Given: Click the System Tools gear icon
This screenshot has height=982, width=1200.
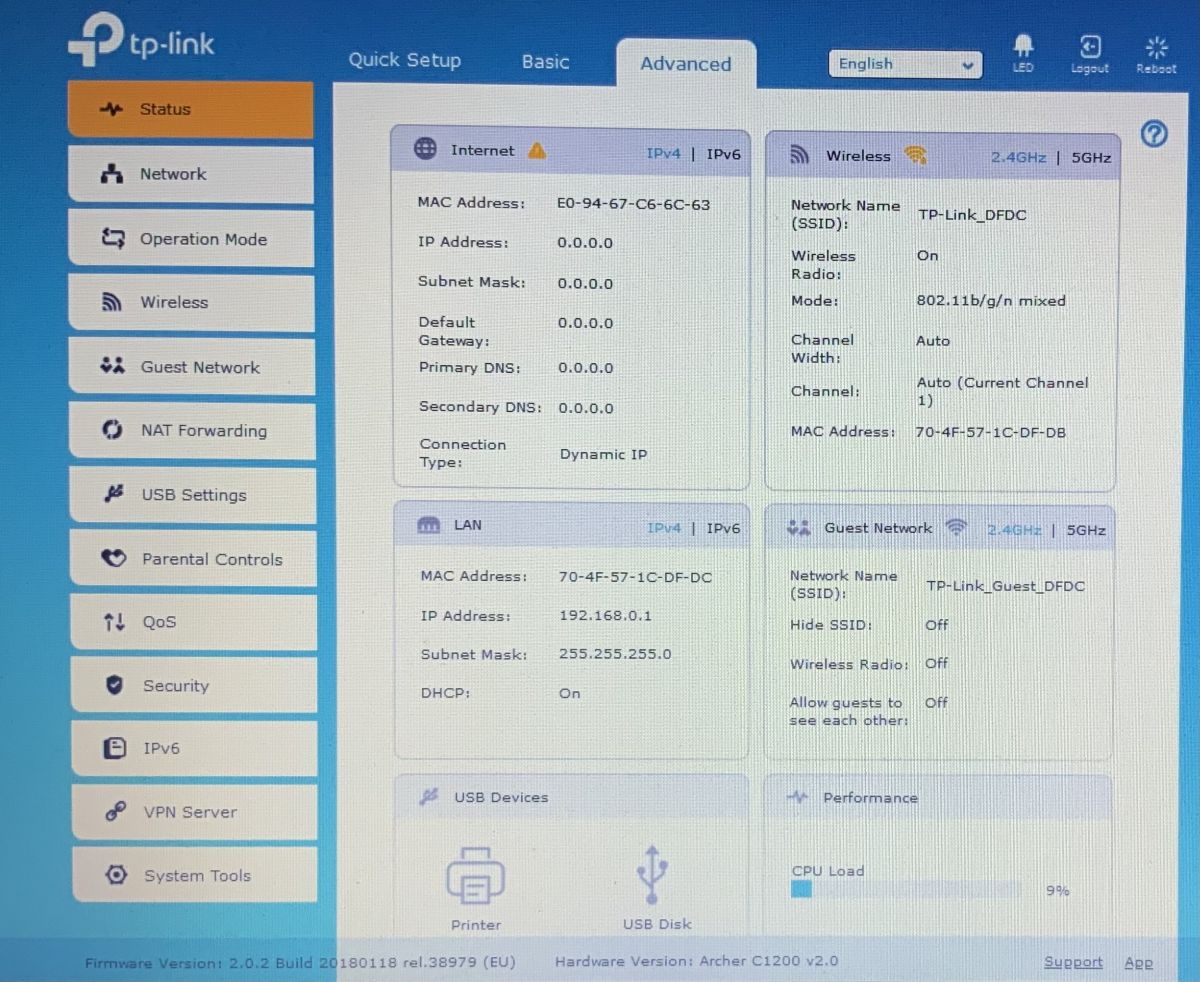Looking at the screenshot, I should click(116, 875).
